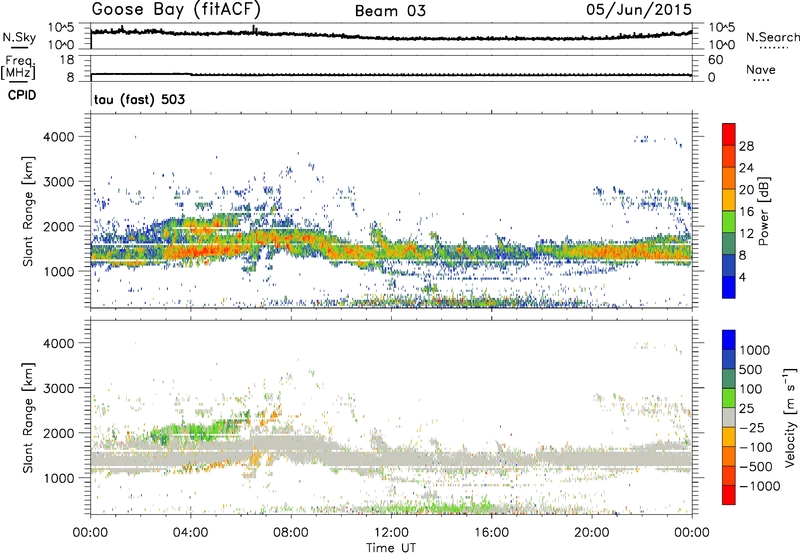The width and height of the screenshot is (800, 554).
Task: Click the 'N.Search' legend label
Action: point(772,37)
